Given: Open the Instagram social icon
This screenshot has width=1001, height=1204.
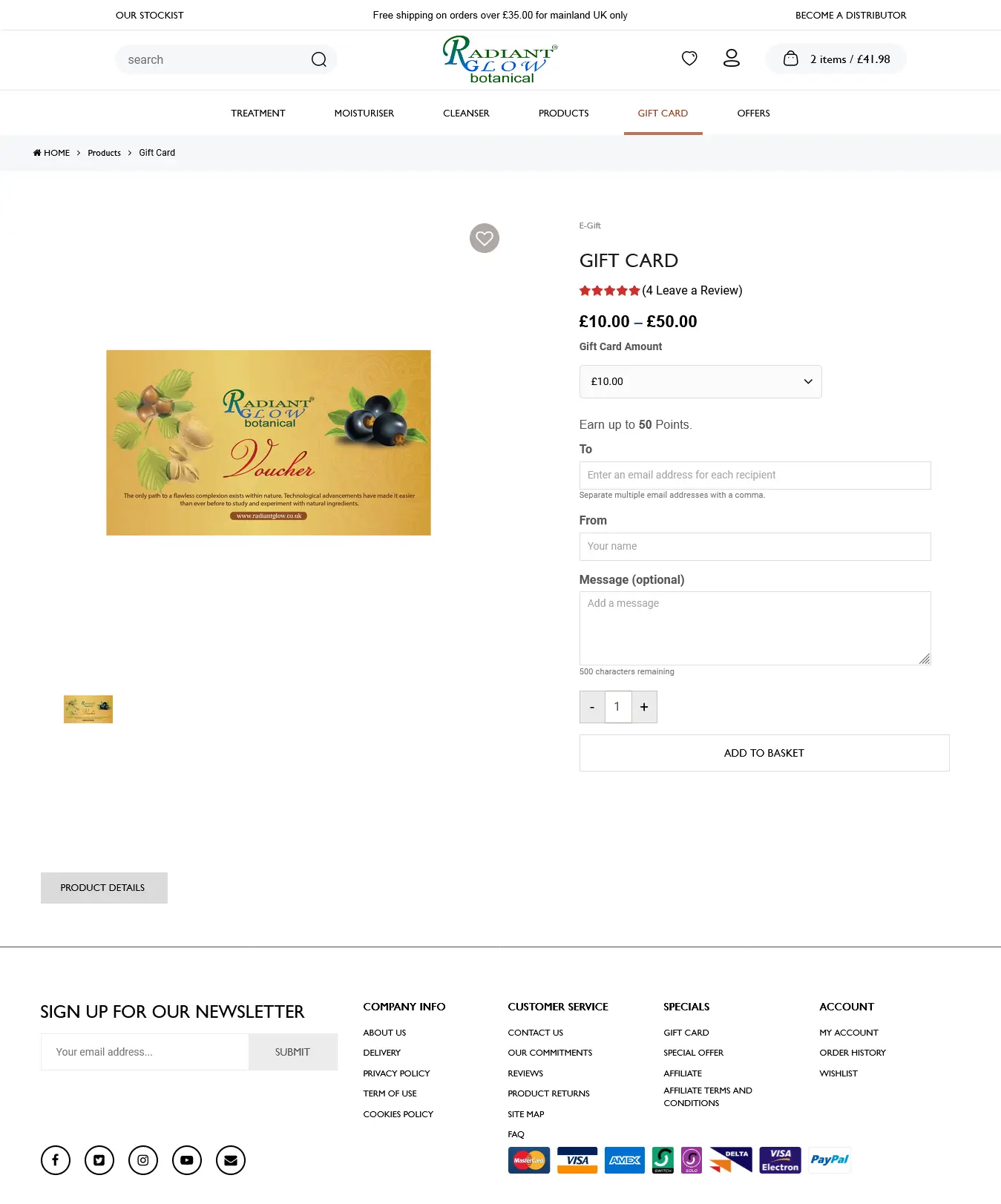Looking at the screenshot, I should tap(143, 1160).
